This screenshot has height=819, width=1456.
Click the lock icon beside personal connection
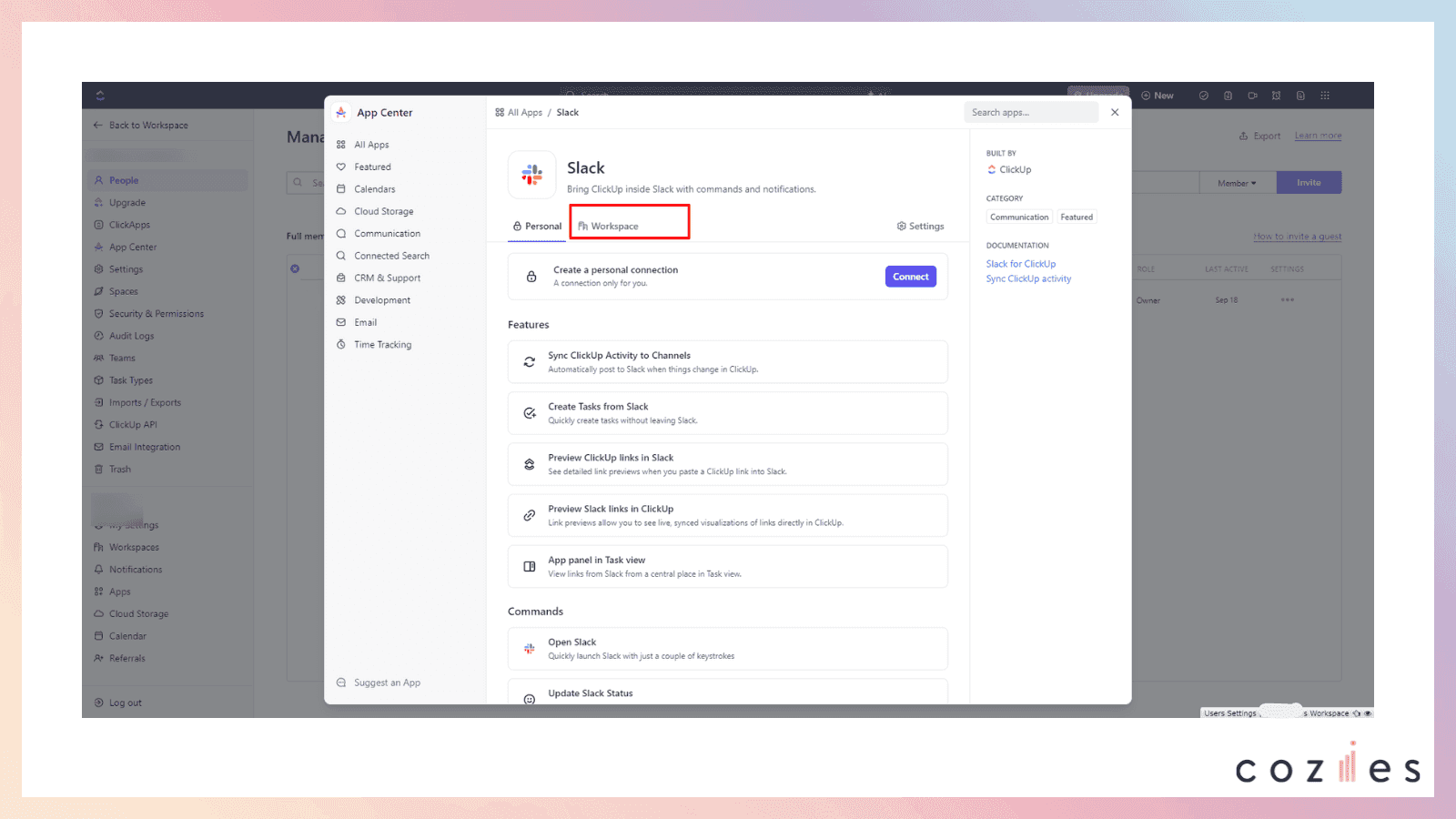click(531, 277)
